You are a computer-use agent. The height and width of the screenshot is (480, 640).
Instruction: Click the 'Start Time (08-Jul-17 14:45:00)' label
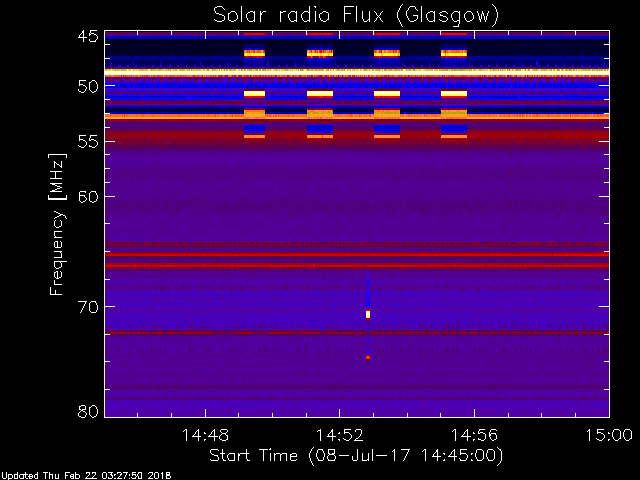click(x=356, y=456)
